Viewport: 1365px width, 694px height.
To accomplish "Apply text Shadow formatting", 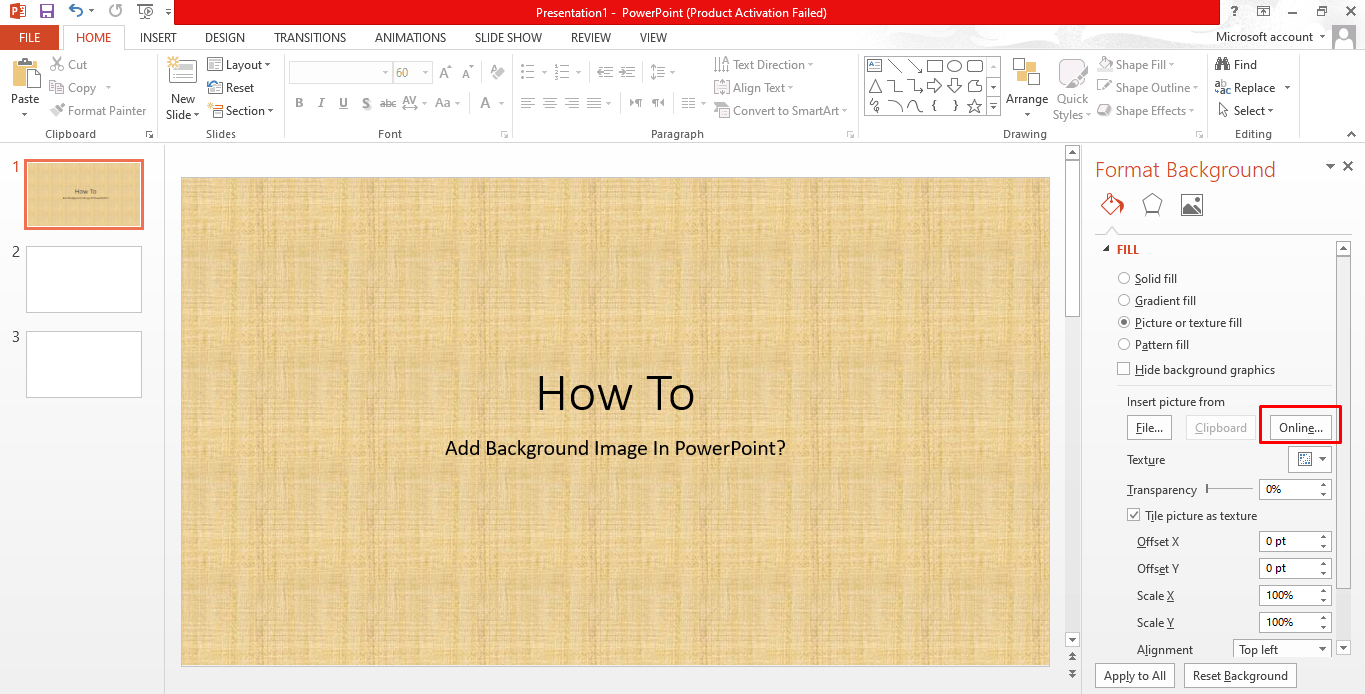I will (366, 103).
